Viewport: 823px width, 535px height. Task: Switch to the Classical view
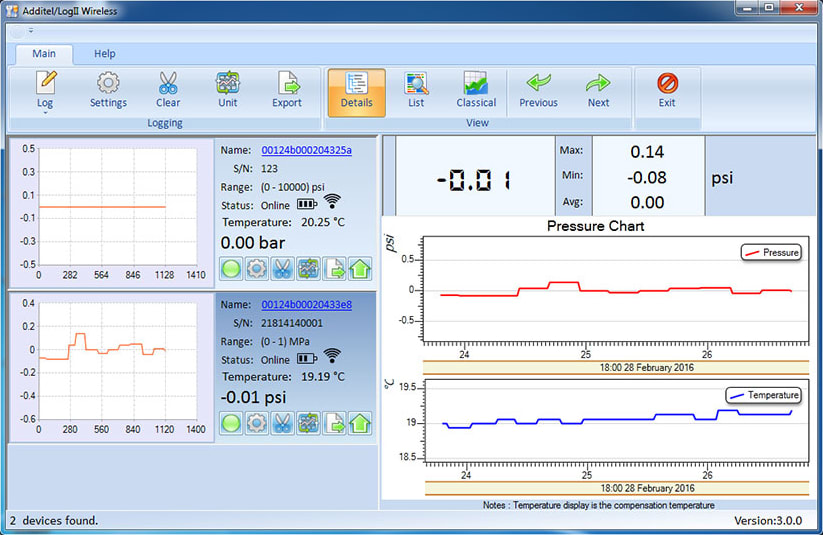point(476,90)
